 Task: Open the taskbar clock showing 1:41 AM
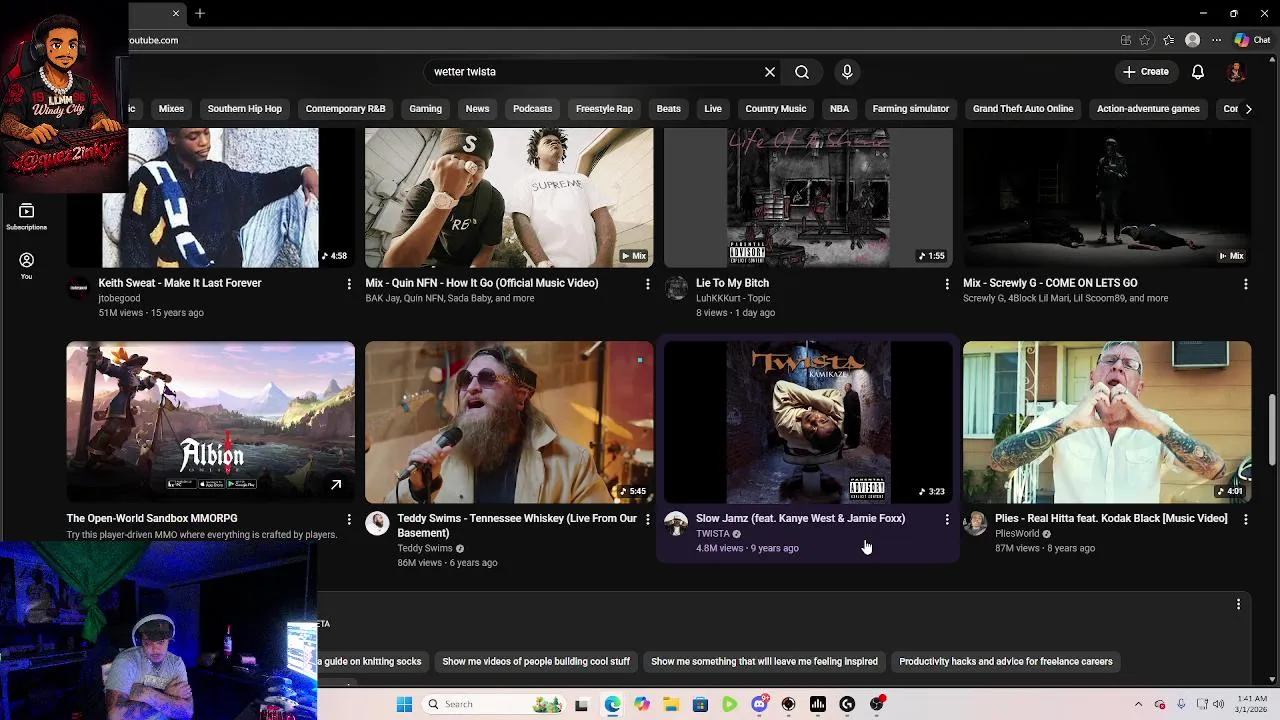[x=1250, y=704]
